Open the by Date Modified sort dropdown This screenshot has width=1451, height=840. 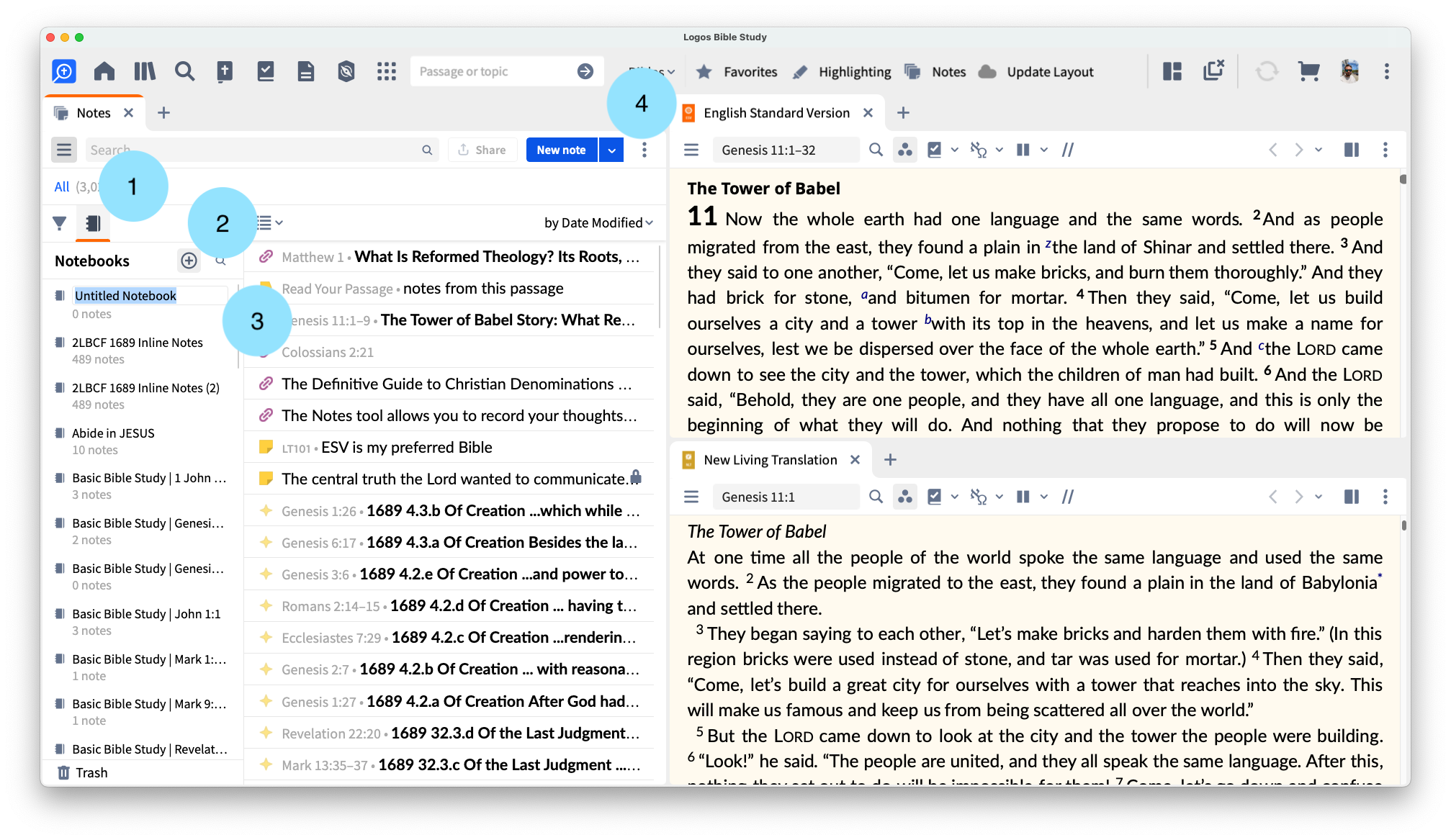pos(598,223)
